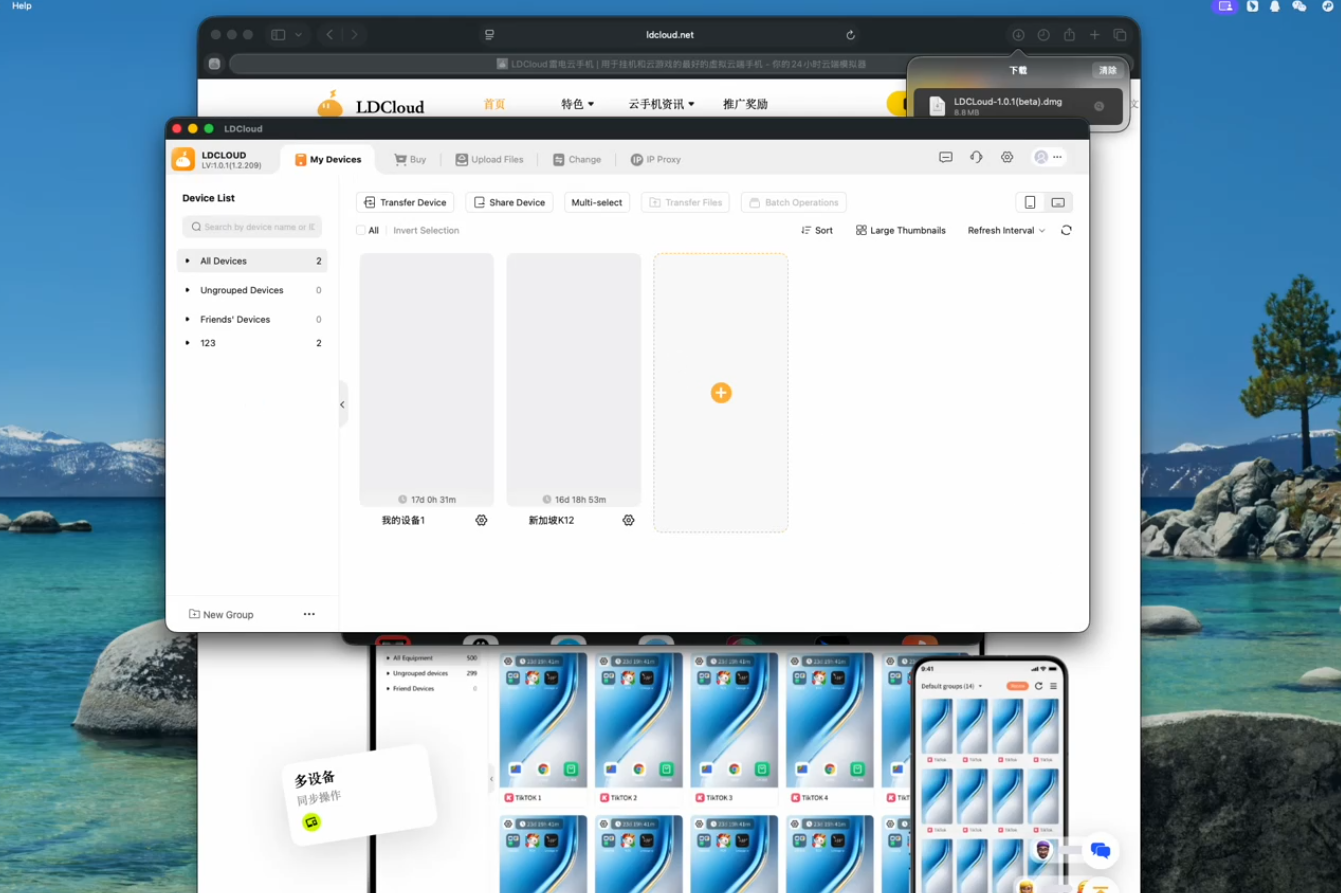Switch to the Upload Files tab
Screen dimensions: 1341x893
(489, 160)
